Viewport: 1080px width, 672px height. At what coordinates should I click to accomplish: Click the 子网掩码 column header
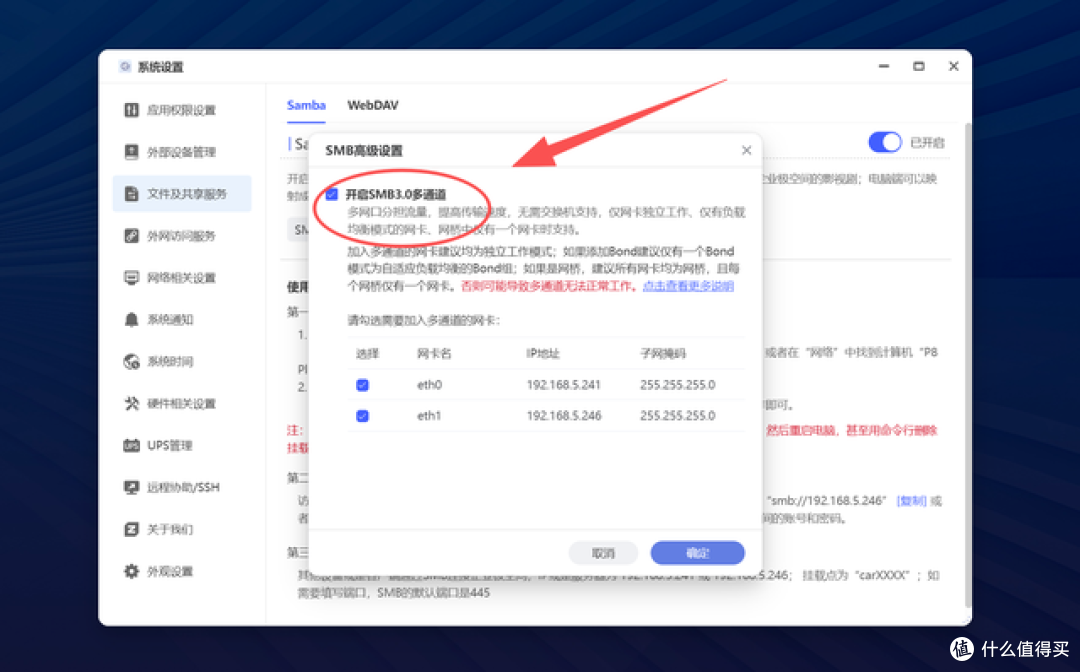pos(663,354)
